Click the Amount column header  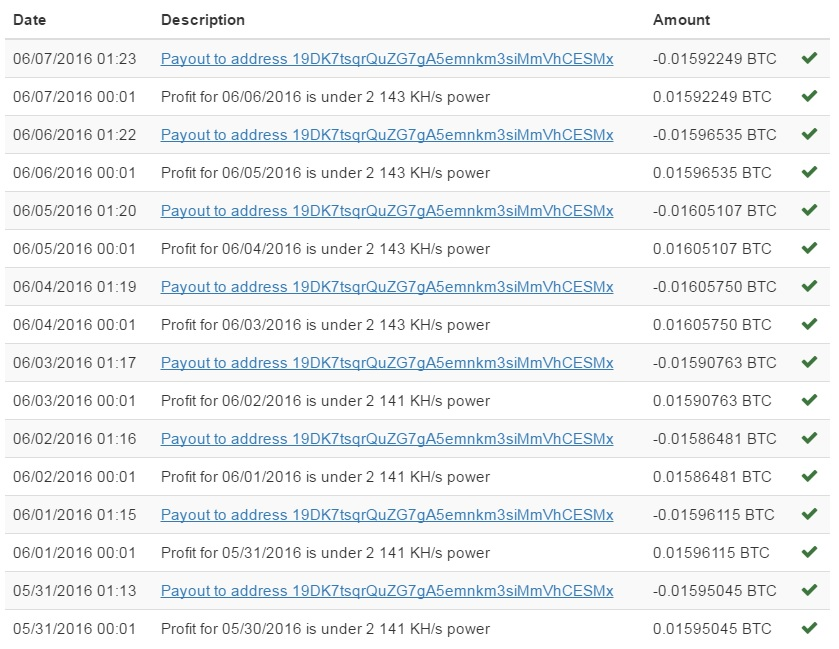pos(681,20)
